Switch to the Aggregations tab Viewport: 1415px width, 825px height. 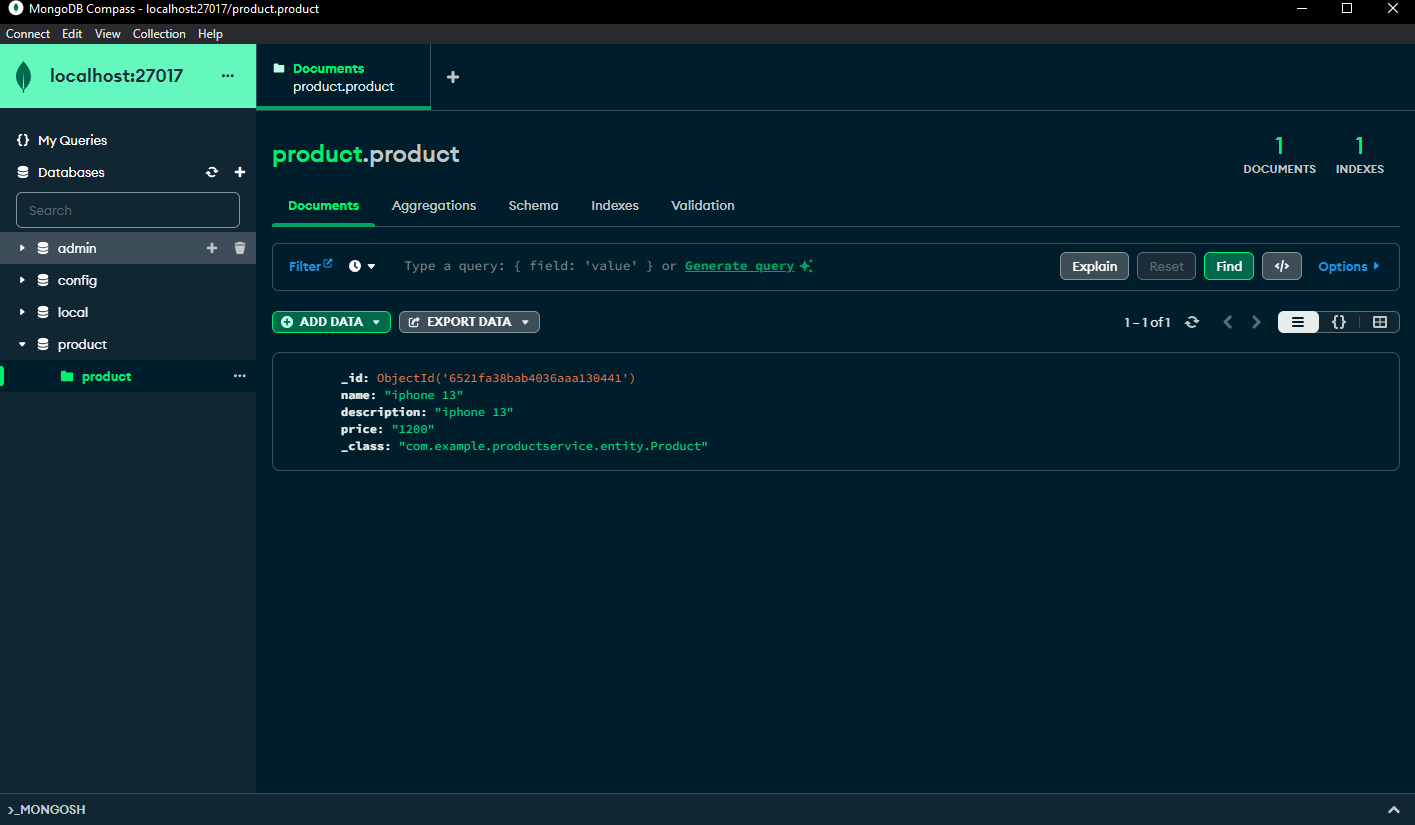(434, 205)
